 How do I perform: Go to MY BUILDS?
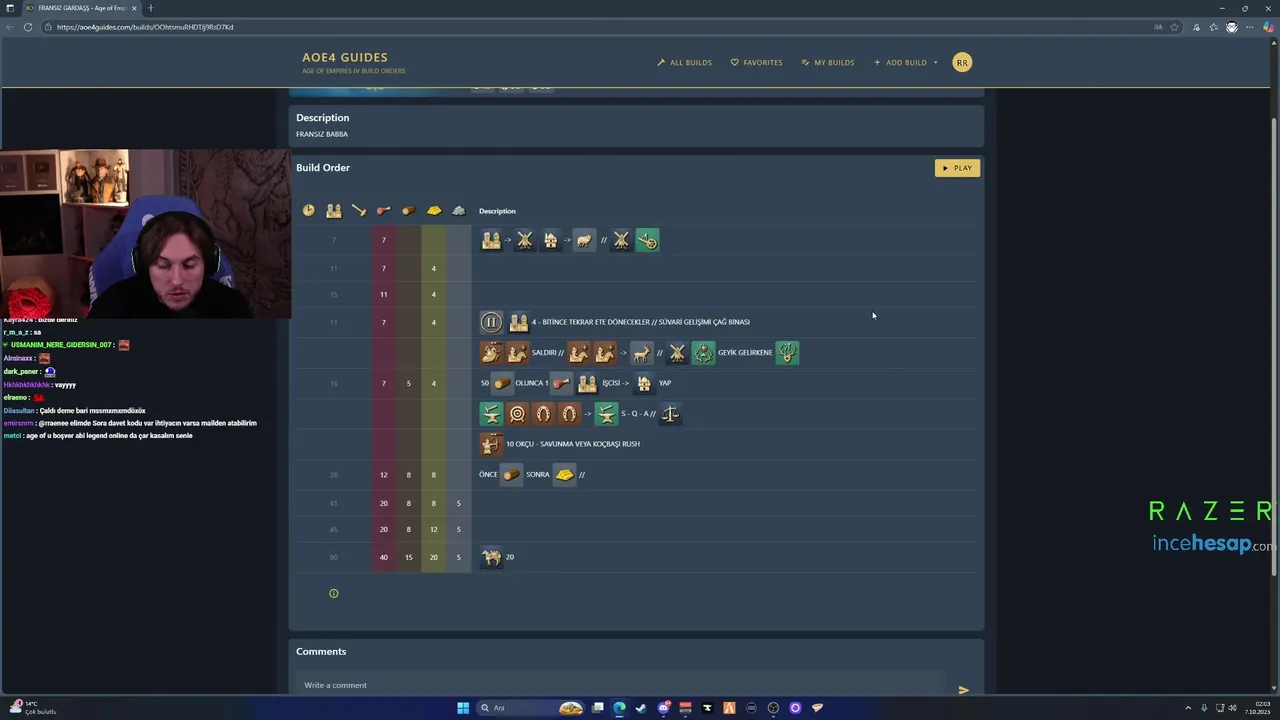coord(828,62)
